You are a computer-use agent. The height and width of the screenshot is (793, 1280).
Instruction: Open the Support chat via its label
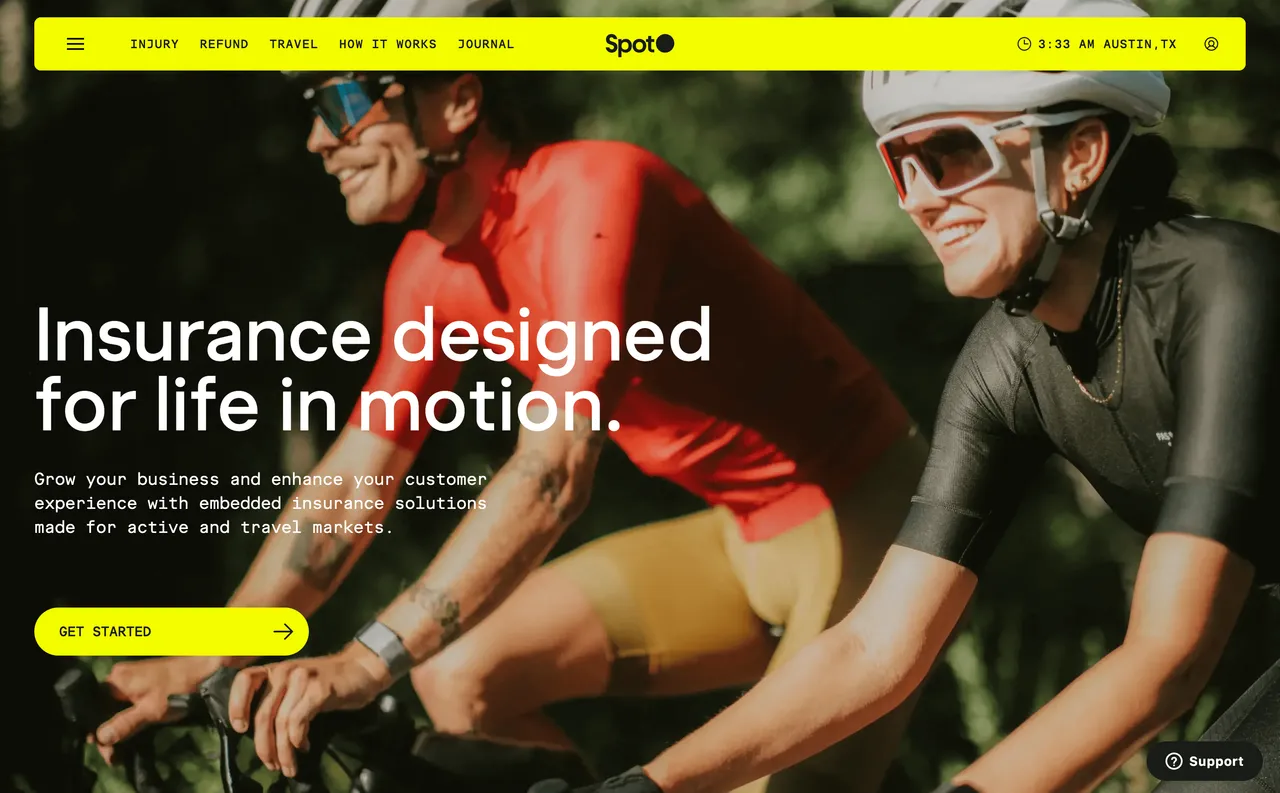tap(1216, 761)
